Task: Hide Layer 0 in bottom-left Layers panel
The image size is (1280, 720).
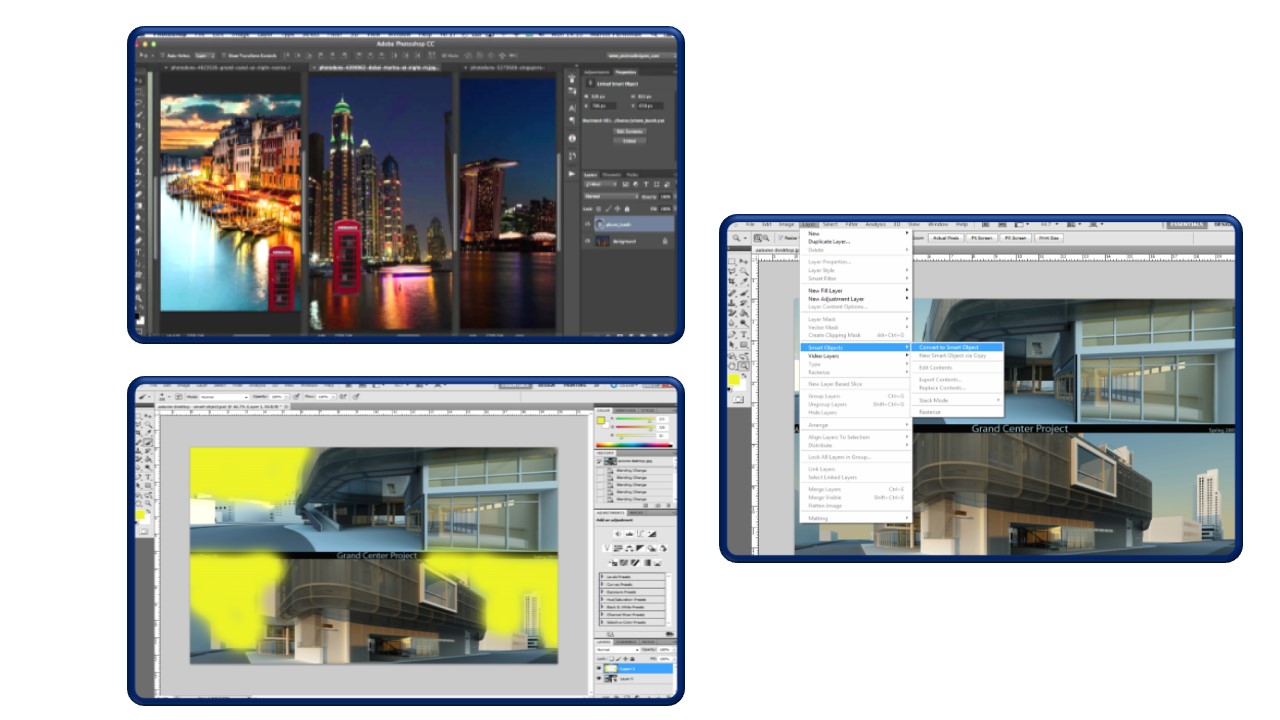Action: [598, 678]
